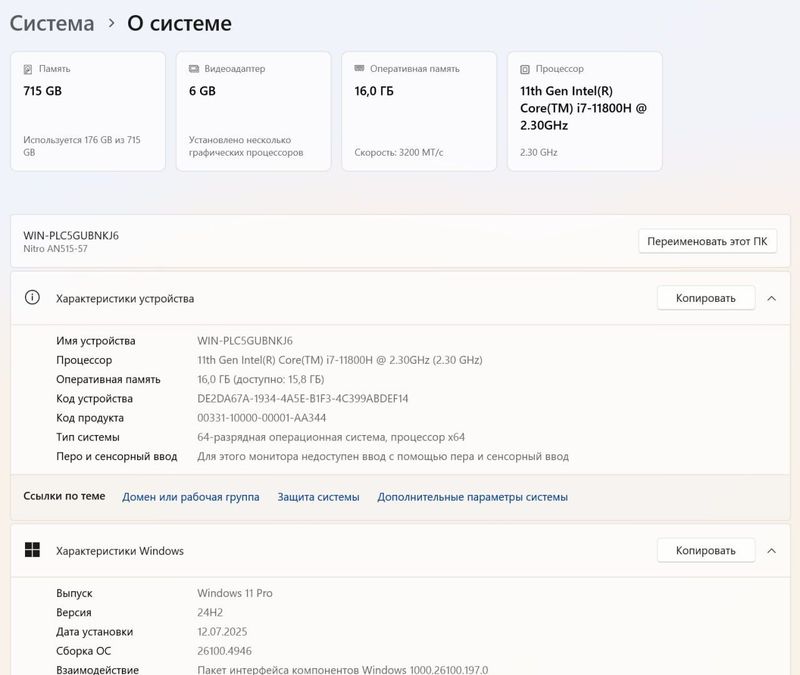Click the Используется 176 GB из 715 GB text
800x675 pixels.
pyautogui.click(x=82, y=146)
